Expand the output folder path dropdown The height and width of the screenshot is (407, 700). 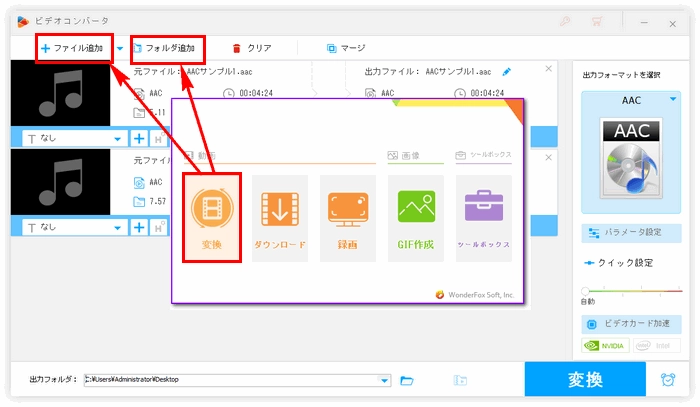pos(385,380)
